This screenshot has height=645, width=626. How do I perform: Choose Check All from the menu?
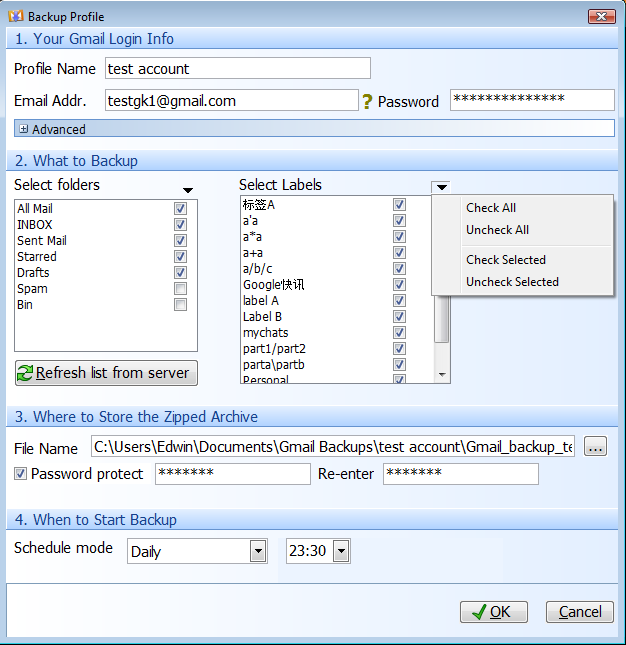tap(491, 208)
